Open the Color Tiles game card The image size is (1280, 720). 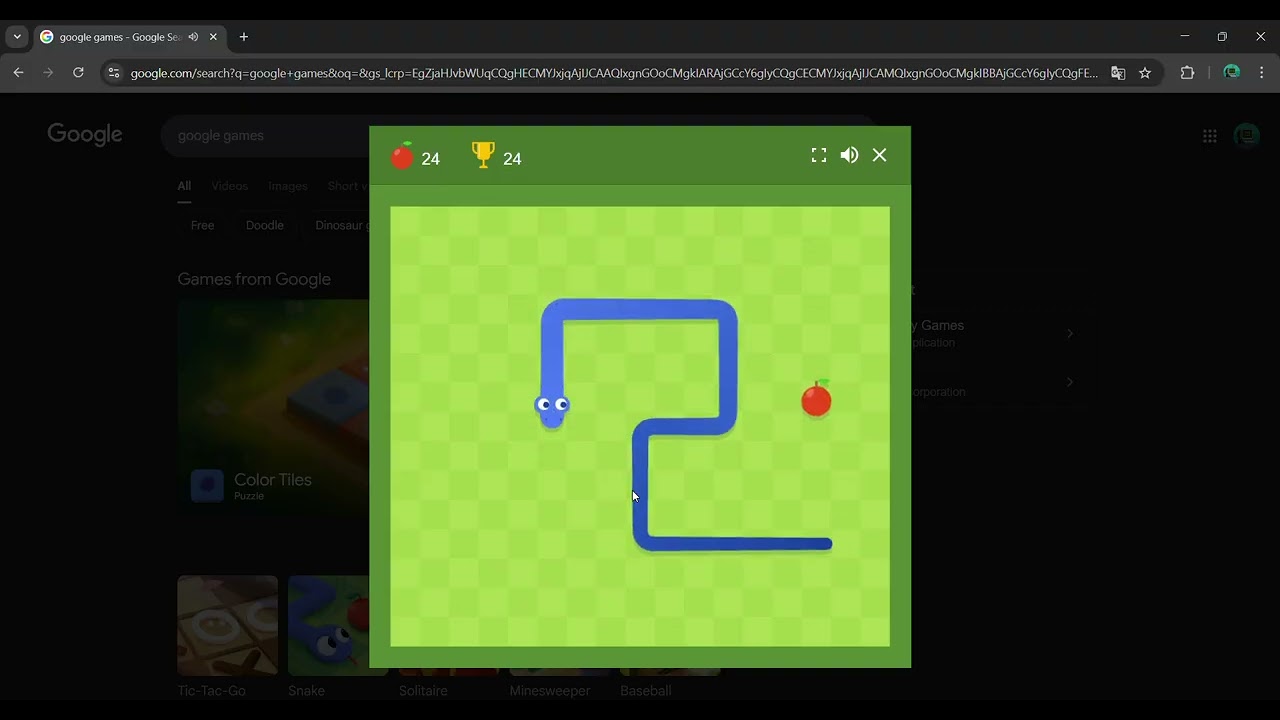click(273, 407)
